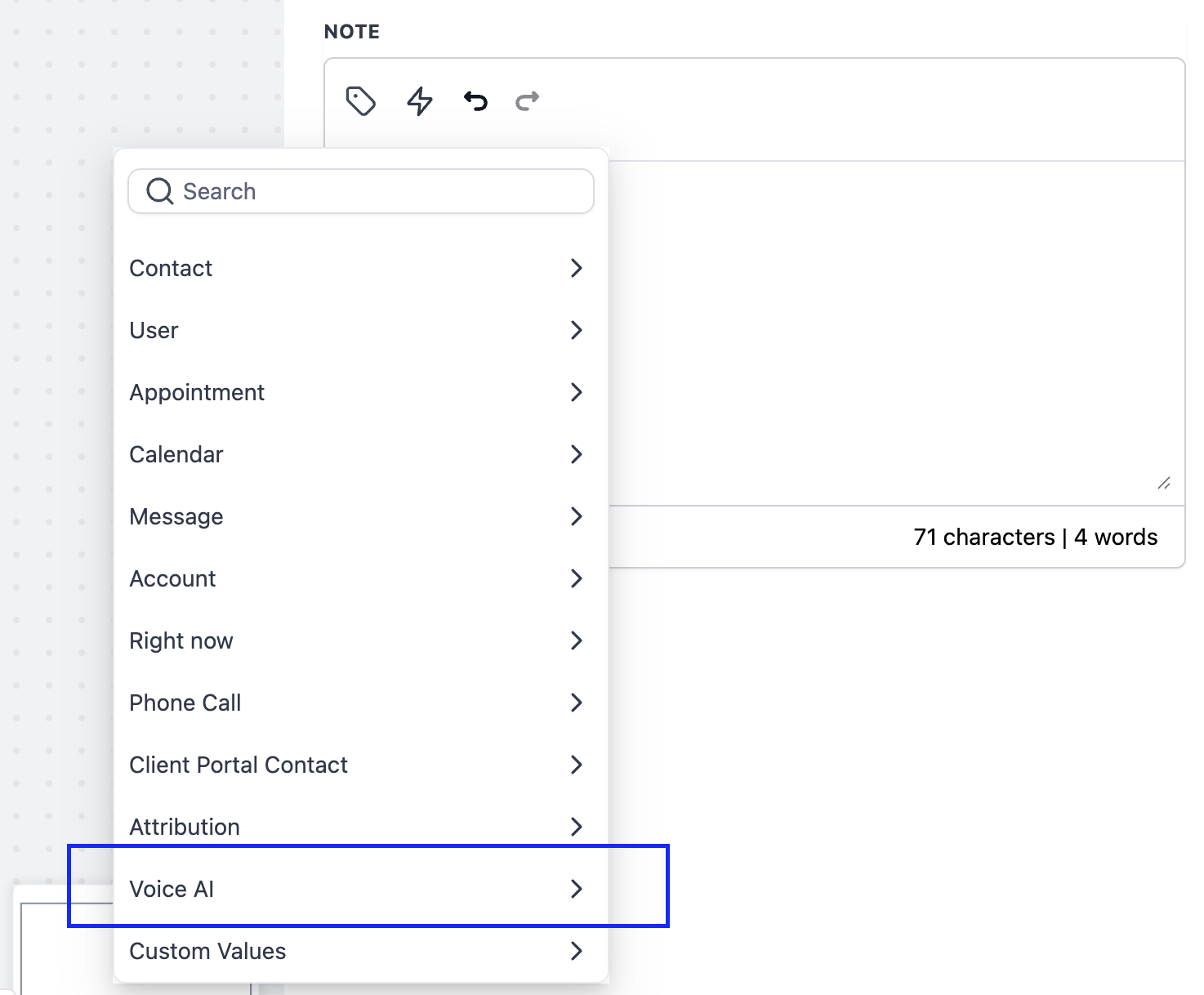The image size is (1204, 995).
Task: Click the undo arrow icon
Action: point(475,101)
